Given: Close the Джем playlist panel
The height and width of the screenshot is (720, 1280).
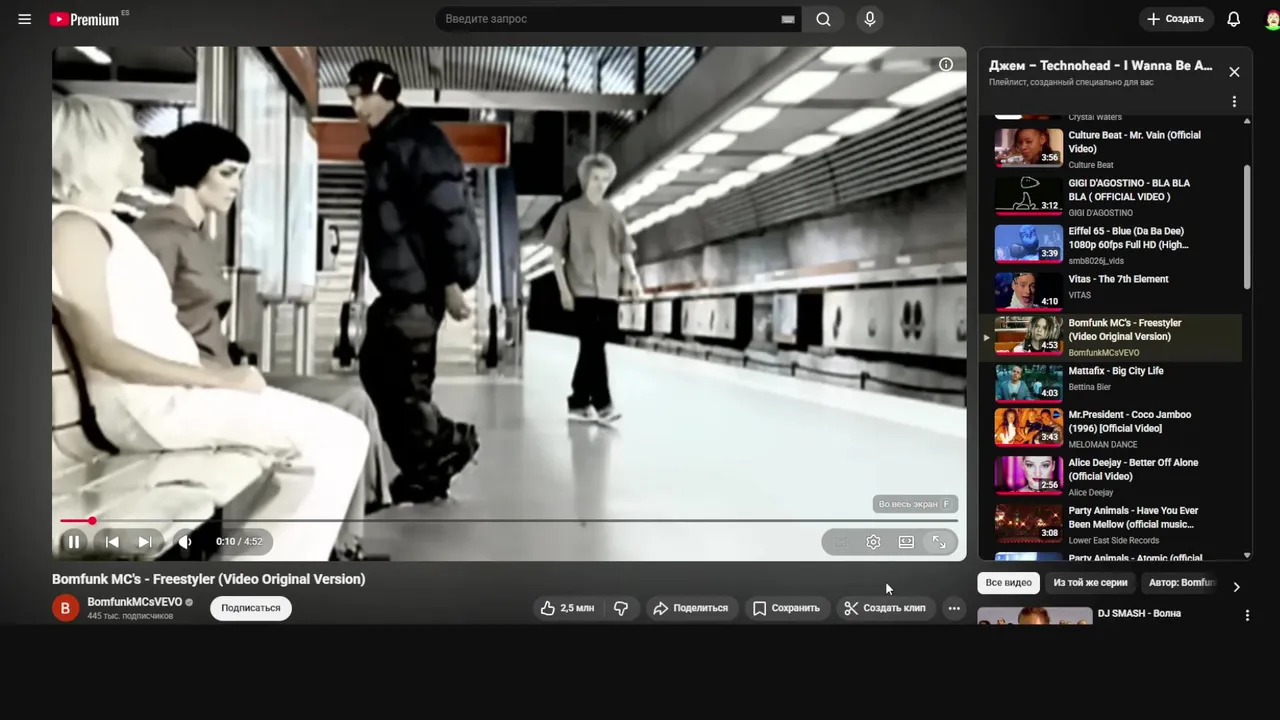Looking at the screenshot, I should [1234, 72].
